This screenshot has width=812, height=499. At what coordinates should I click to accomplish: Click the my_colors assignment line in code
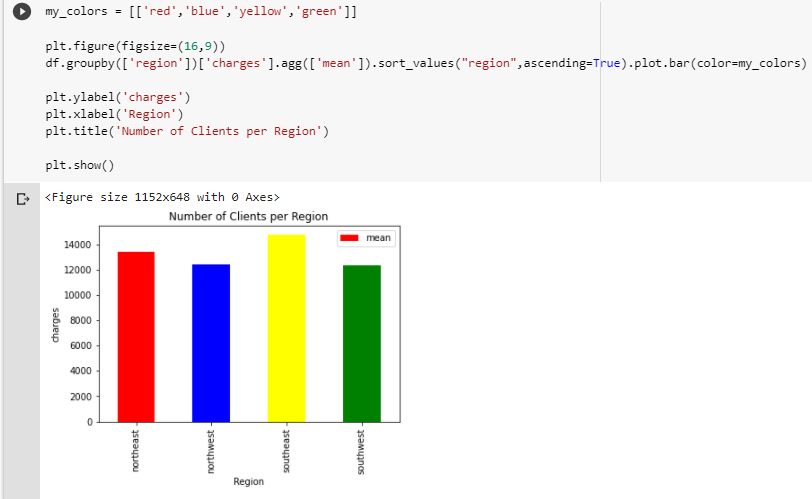[201, 11]
